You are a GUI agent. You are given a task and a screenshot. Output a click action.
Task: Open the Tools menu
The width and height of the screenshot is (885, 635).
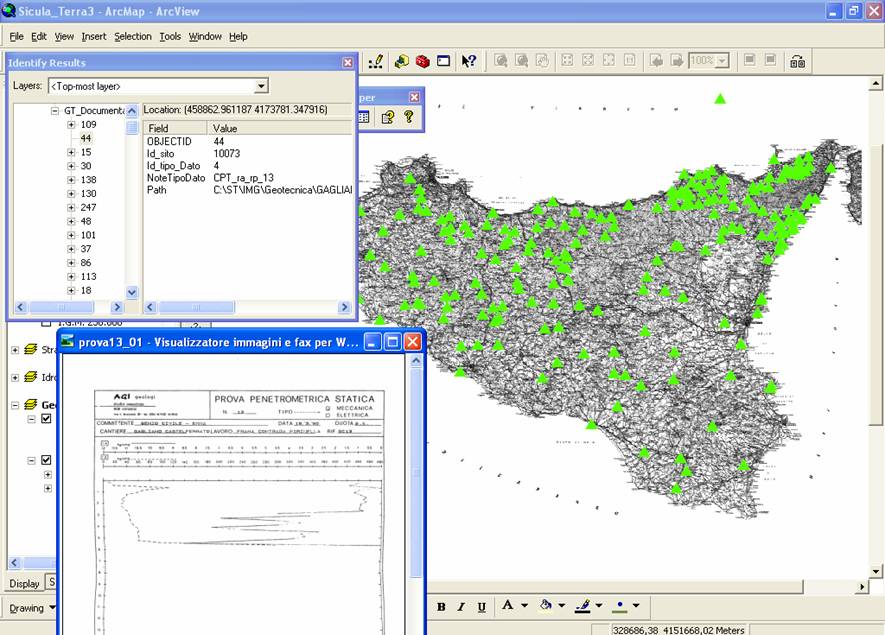[x=170, y=36]
